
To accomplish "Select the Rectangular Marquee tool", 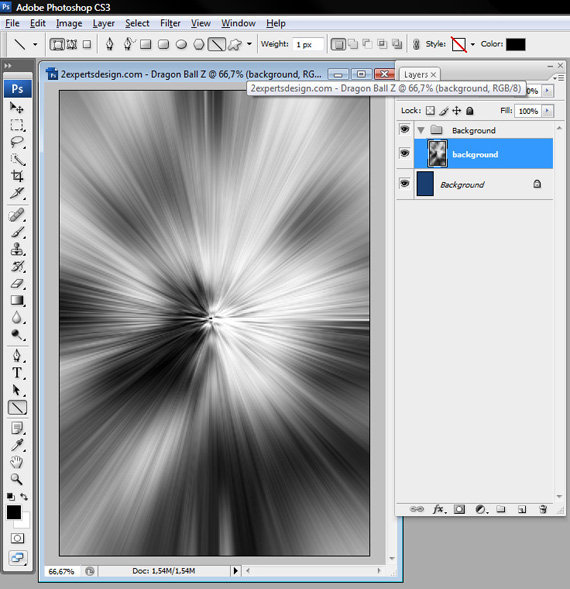I will tap(17, 125).
